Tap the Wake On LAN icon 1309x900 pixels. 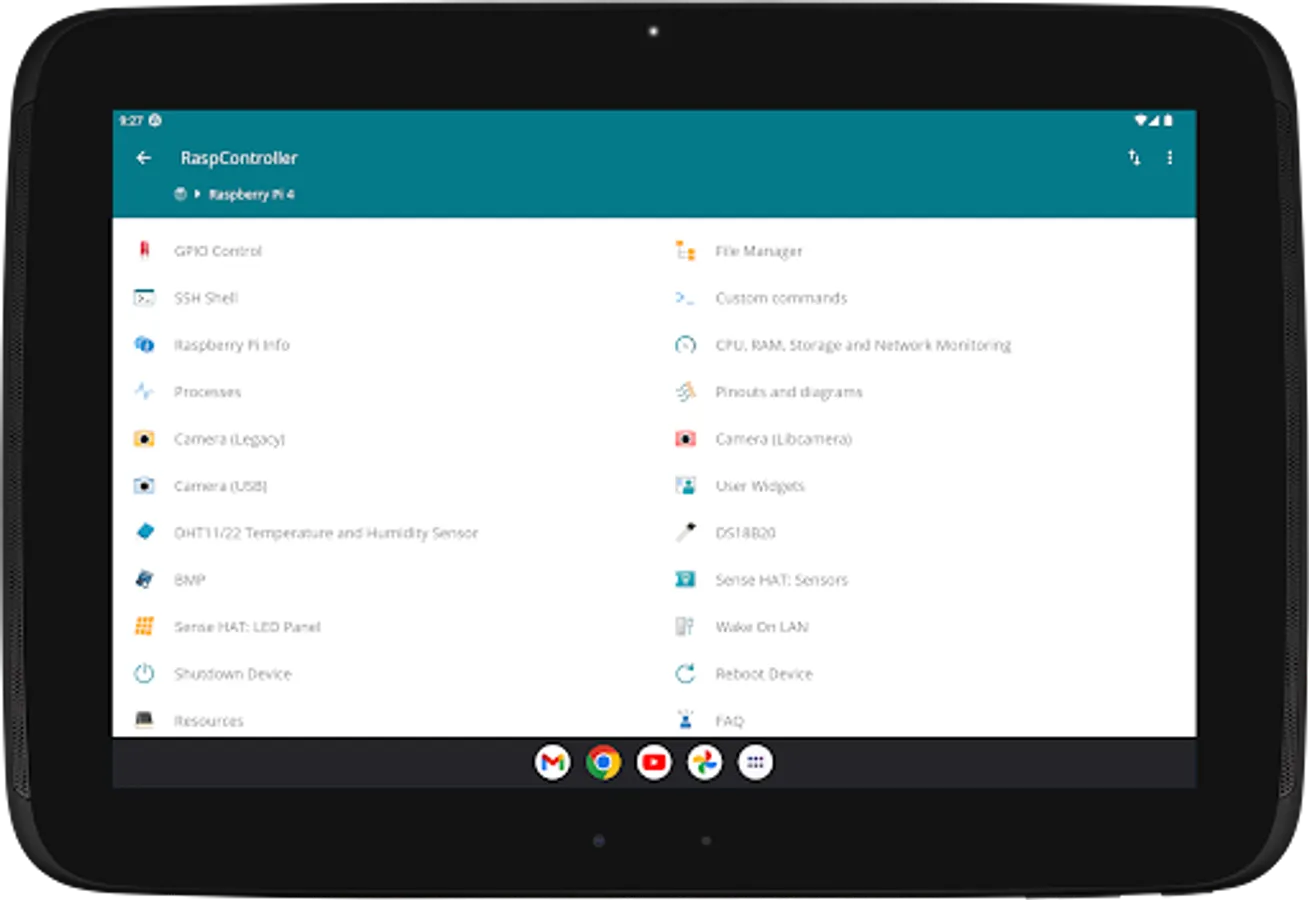pyautogui.click(x=685, y=627)
